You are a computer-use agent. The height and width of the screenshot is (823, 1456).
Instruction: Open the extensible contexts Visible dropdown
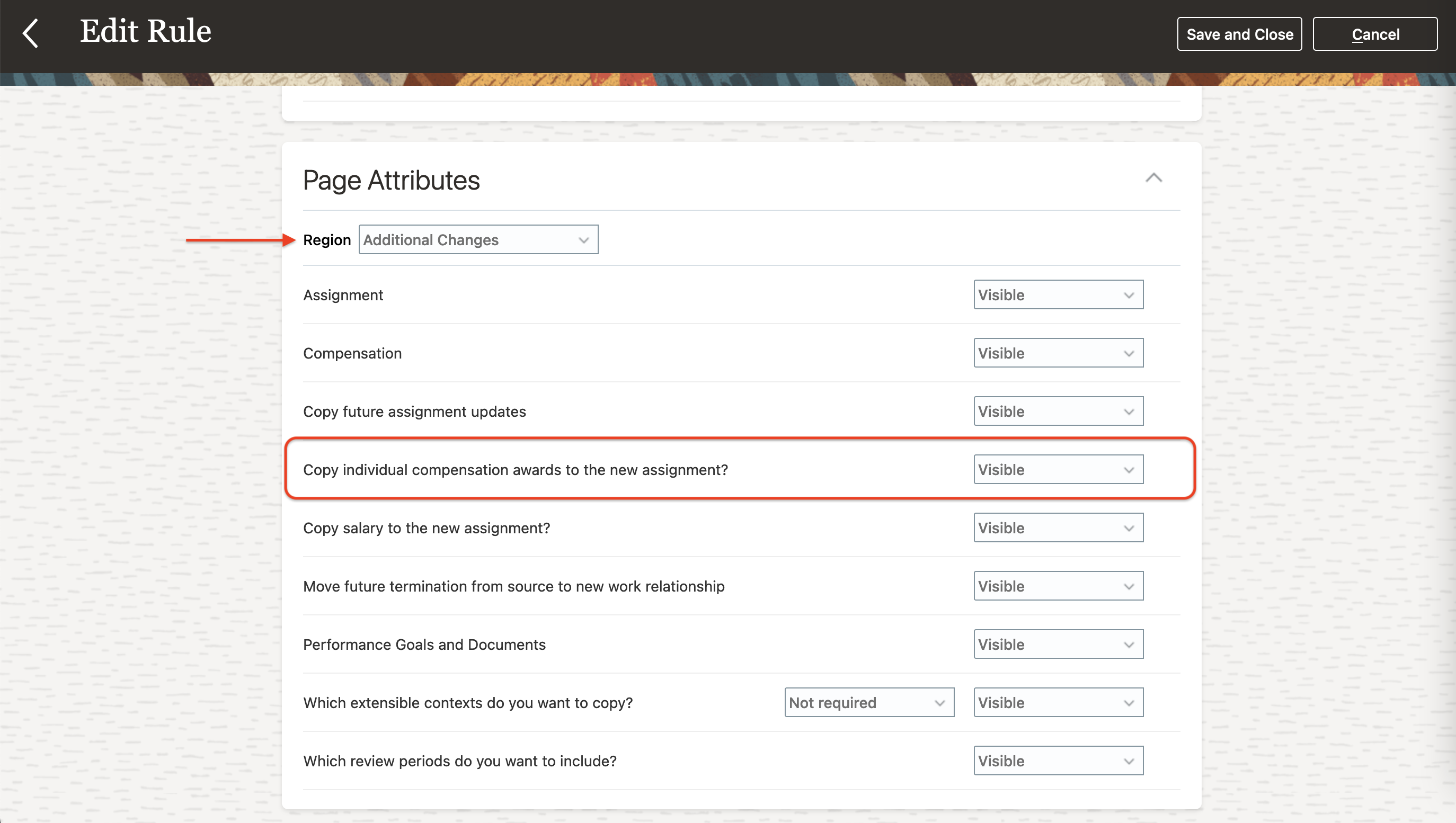click(x=1058, y=702)
